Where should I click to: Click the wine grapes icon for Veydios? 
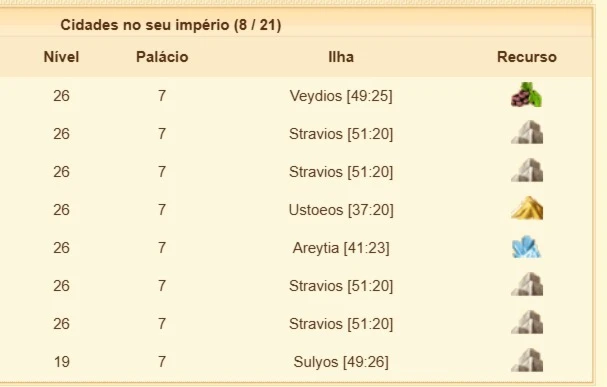[x=526, y=94]
